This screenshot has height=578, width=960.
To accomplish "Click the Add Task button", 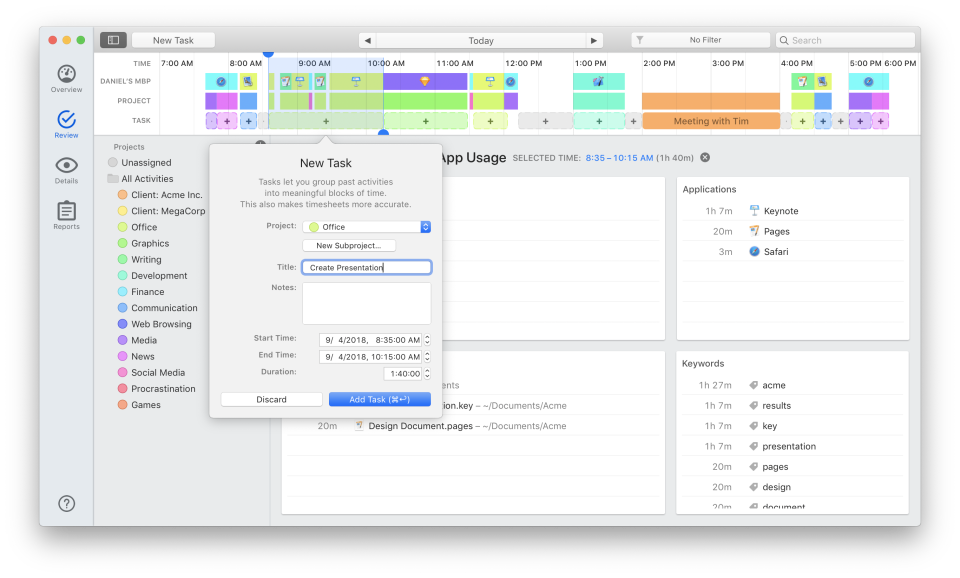I will pos(380,399).
